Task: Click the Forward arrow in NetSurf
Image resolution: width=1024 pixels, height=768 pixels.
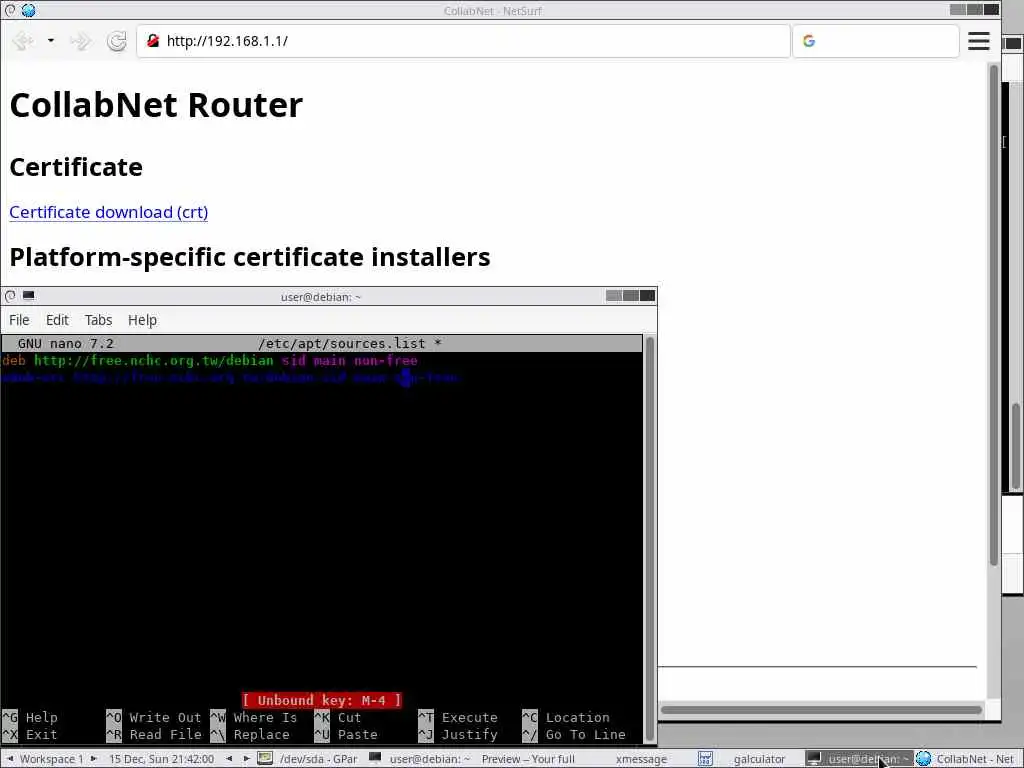Action: 81,41
